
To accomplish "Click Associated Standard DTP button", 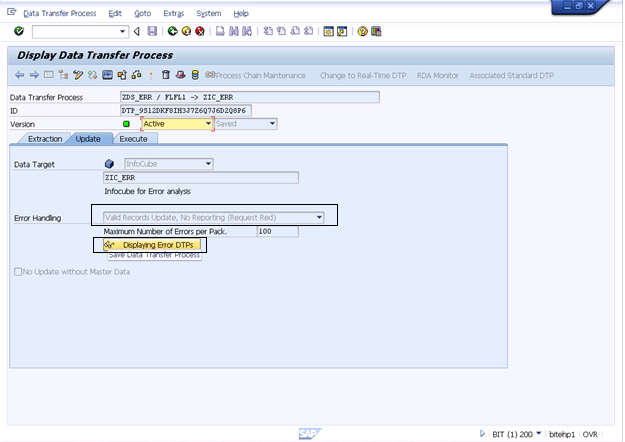I will tap(511, 75).
